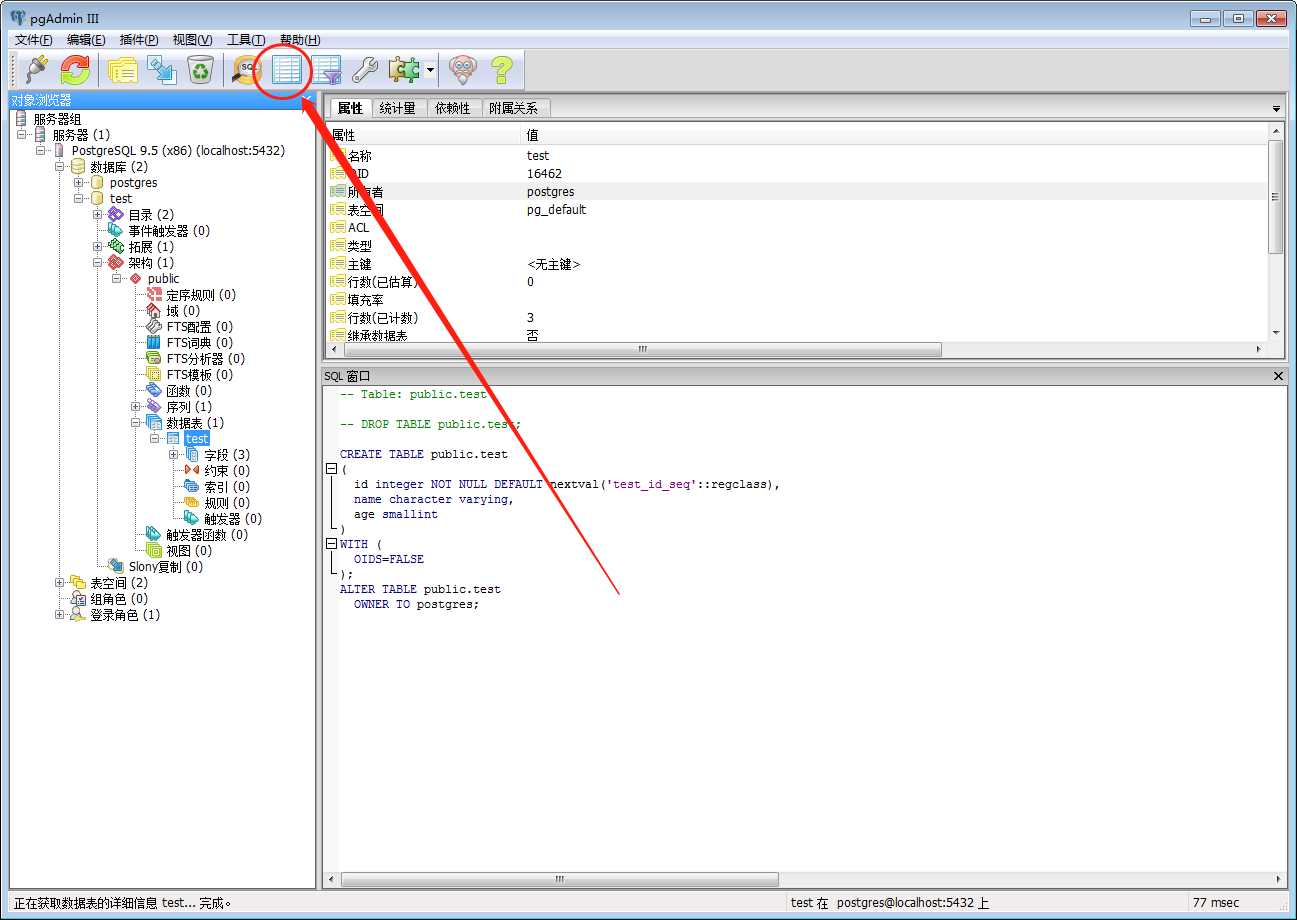Collapse the 架构 (1) node
The height and width of the screenshot is (920, 1297).
98,263
